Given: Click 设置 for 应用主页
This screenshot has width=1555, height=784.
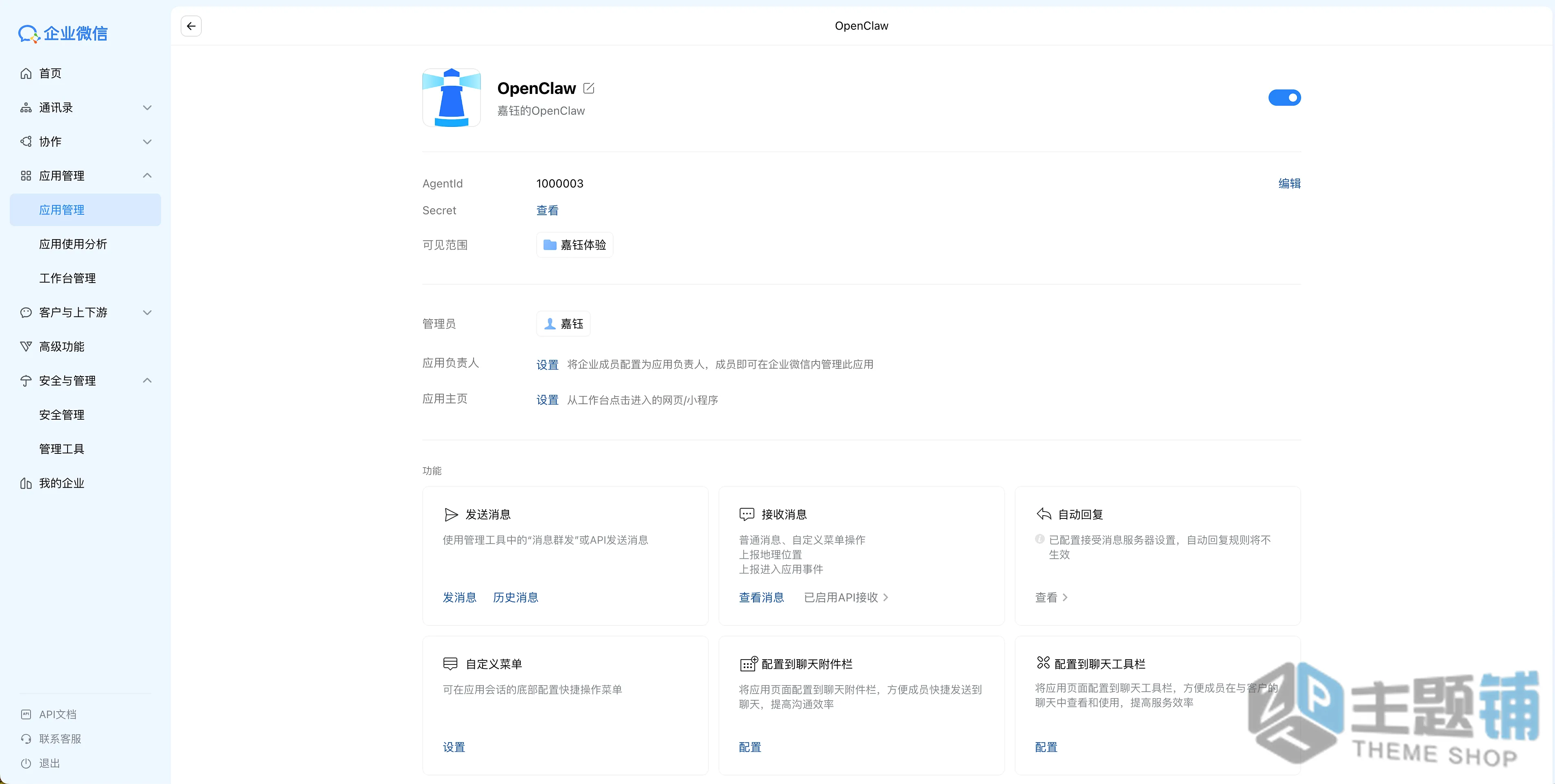Looking at the screenshot, I should (548, 400).
